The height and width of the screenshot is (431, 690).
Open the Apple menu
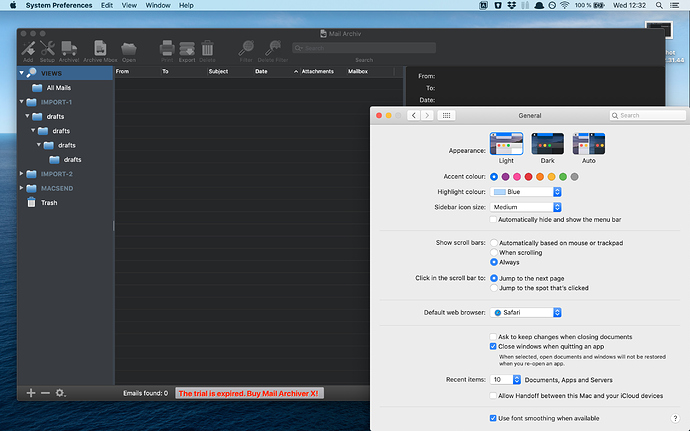[x=13, y=5]
